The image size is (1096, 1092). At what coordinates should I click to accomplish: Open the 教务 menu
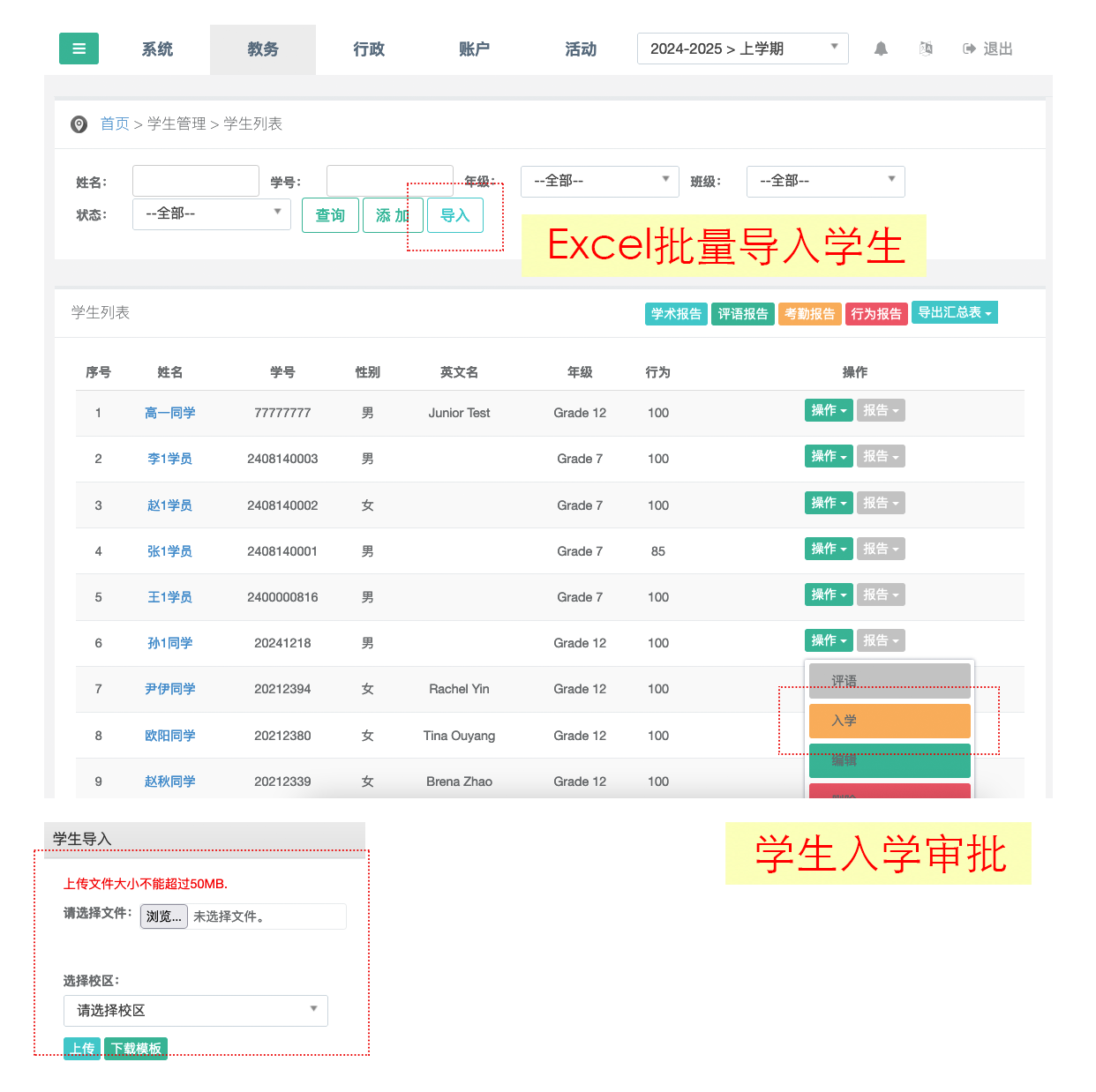click(263, 49)
